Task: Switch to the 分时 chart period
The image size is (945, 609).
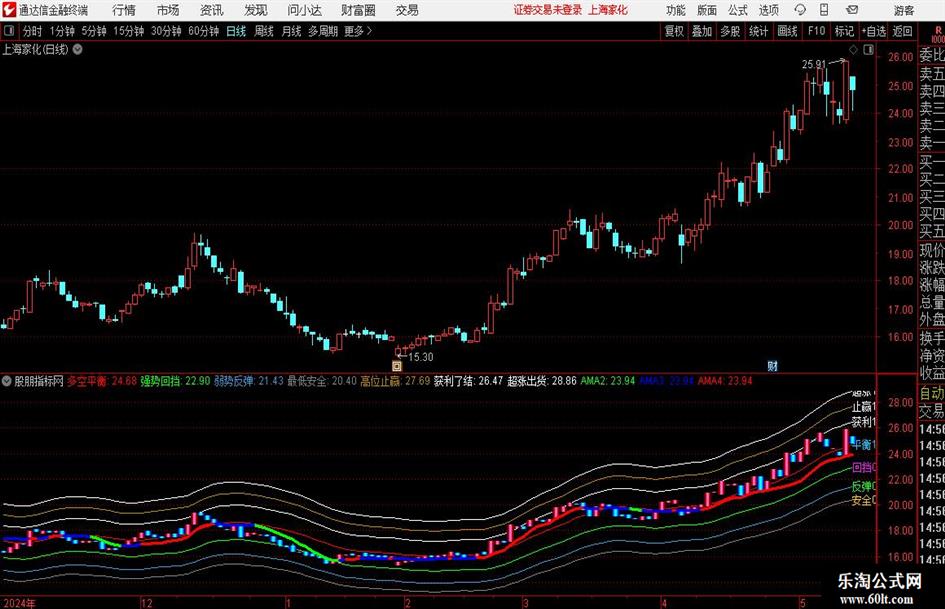Action: coord(33,31)
